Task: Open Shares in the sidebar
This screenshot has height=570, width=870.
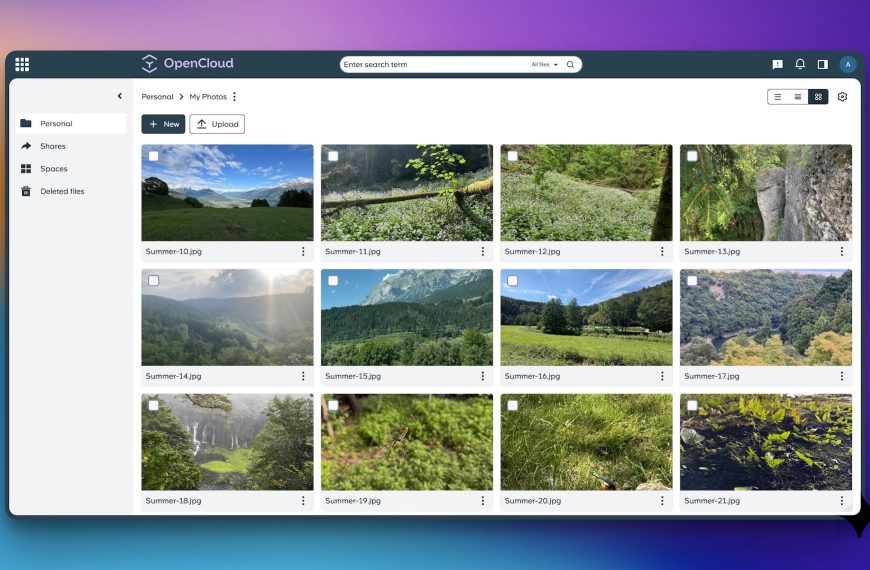Action: point(71,146)
